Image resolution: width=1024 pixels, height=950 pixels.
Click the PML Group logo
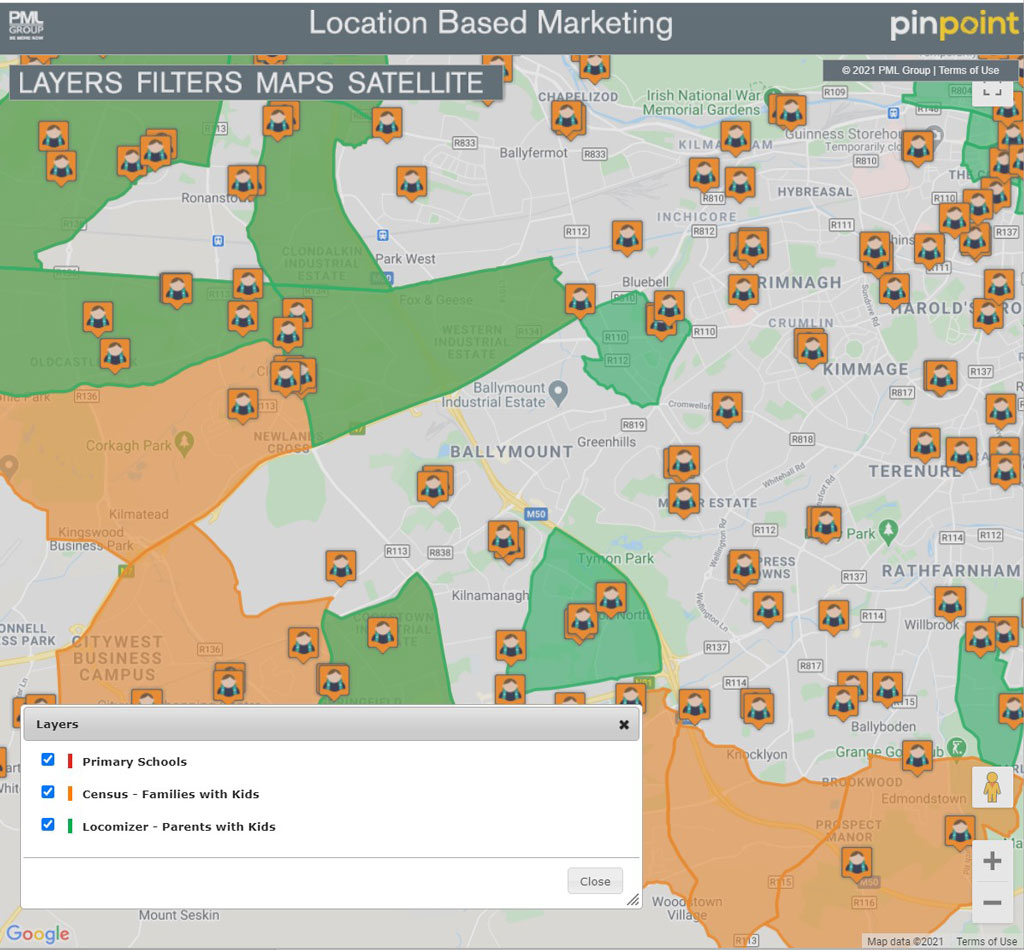pos(26,24)
